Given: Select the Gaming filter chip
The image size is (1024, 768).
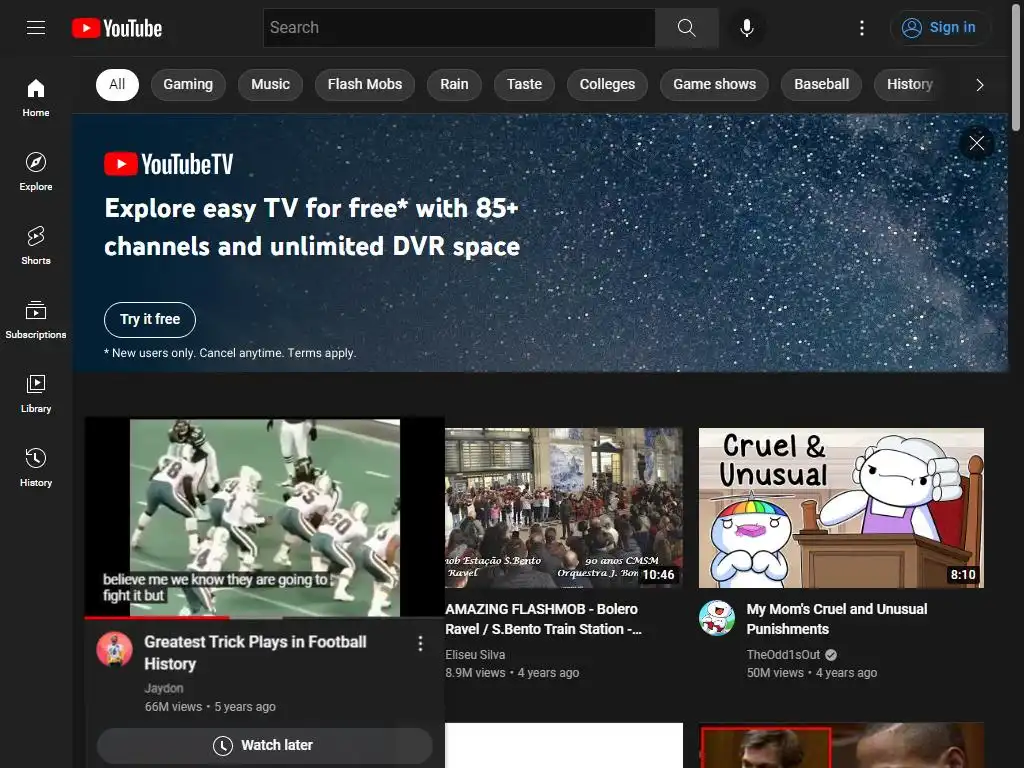Looking at the screenshot, I should click(x=188, y=84).
